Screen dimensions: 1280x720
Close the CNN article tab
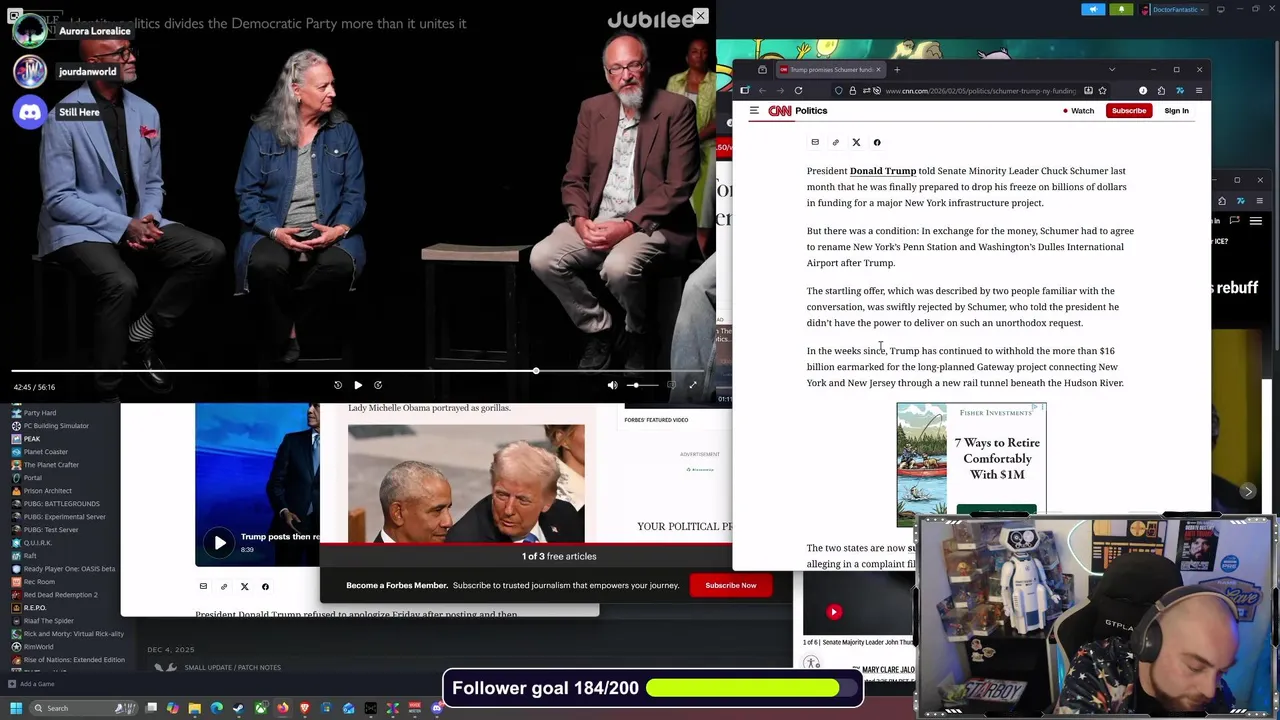tap(878, 70)
